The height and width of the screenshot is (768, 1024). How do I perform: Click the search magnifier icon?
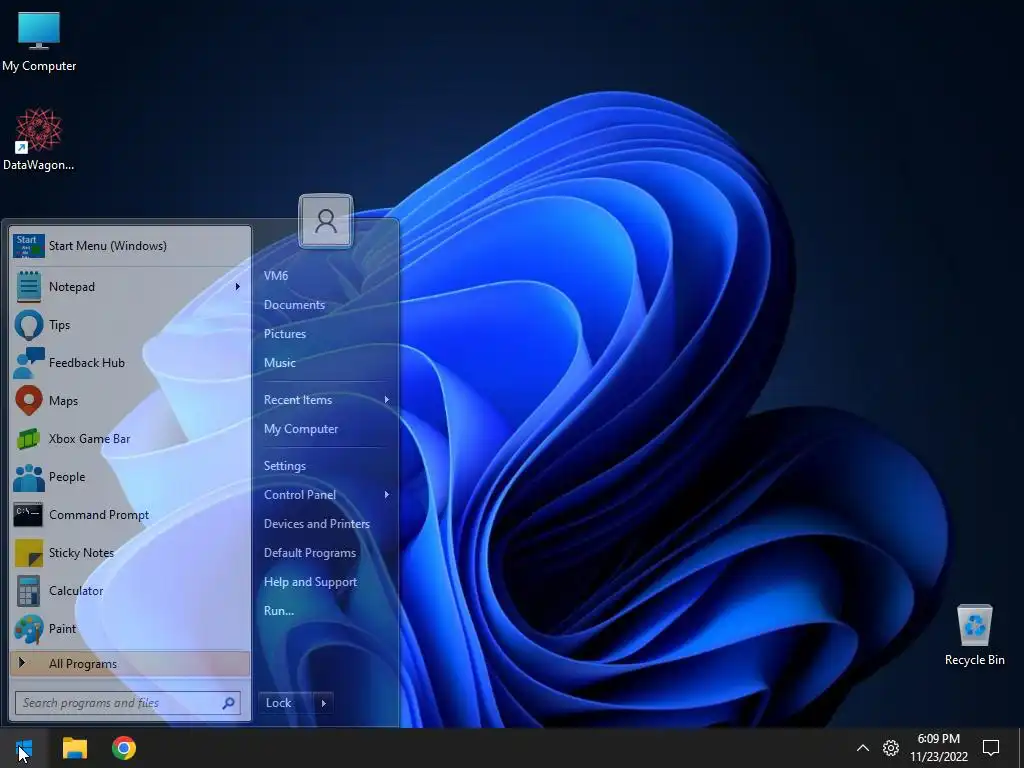pyautogui.click(x=229, y=703)
